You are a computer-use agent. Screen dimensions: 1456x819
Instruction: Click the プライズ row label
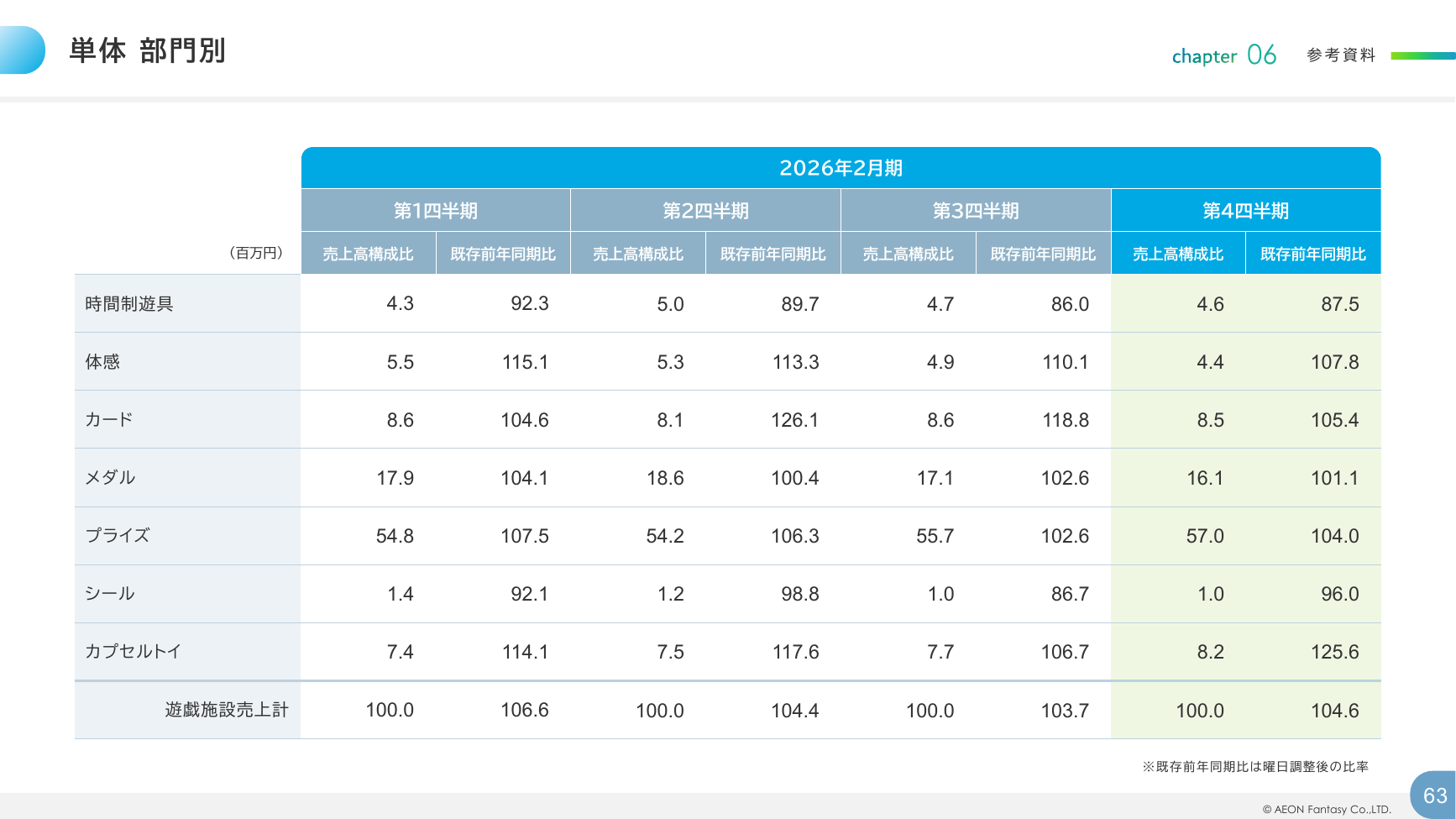(x=117, y=535)
